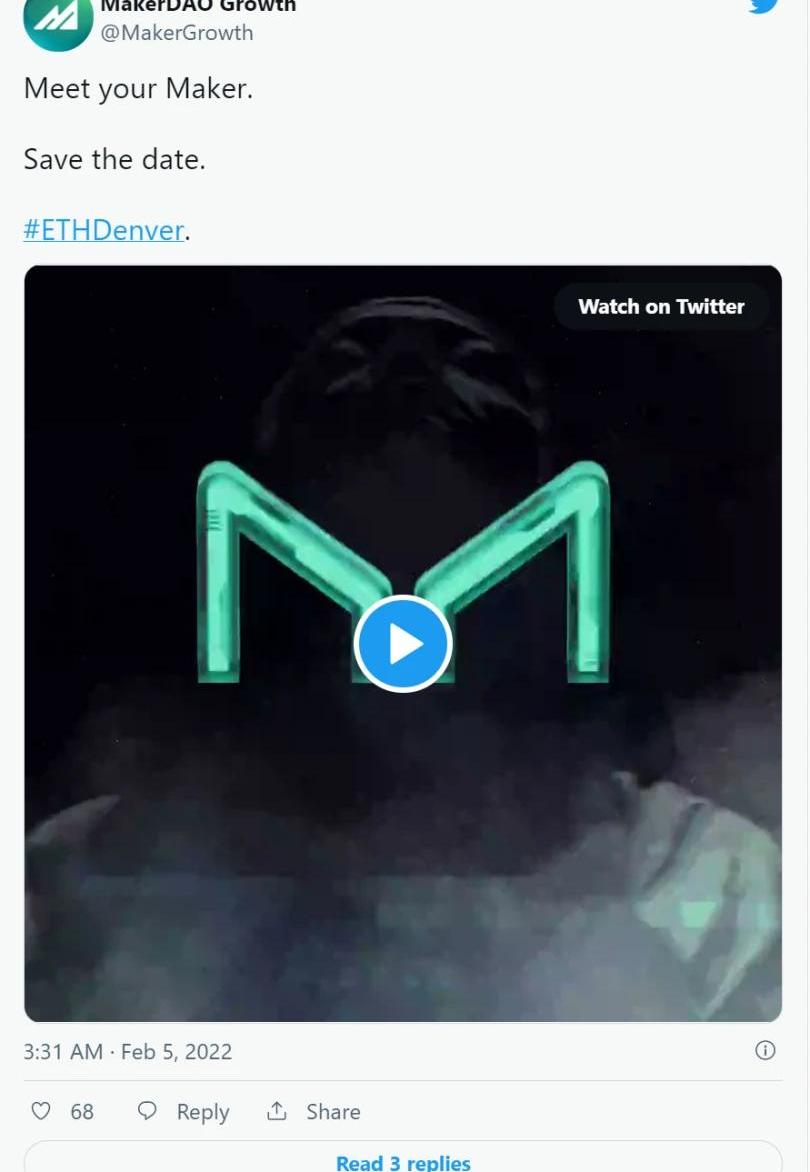Open the 3:31 AM Feb 5, 2022 timestamp
The height and width of the screenshot is (1172, 810).
coord(128,1052)
